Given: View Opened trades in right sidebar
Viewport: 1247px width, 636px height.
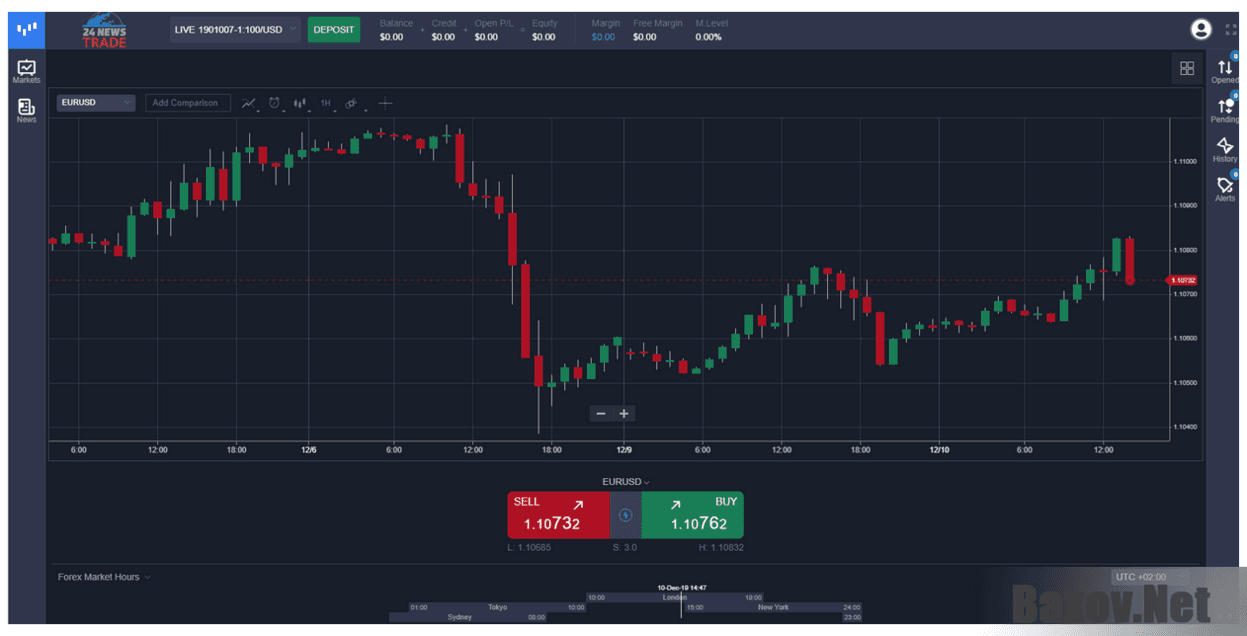Looking at the screenshot, I should click(1224, 68).
